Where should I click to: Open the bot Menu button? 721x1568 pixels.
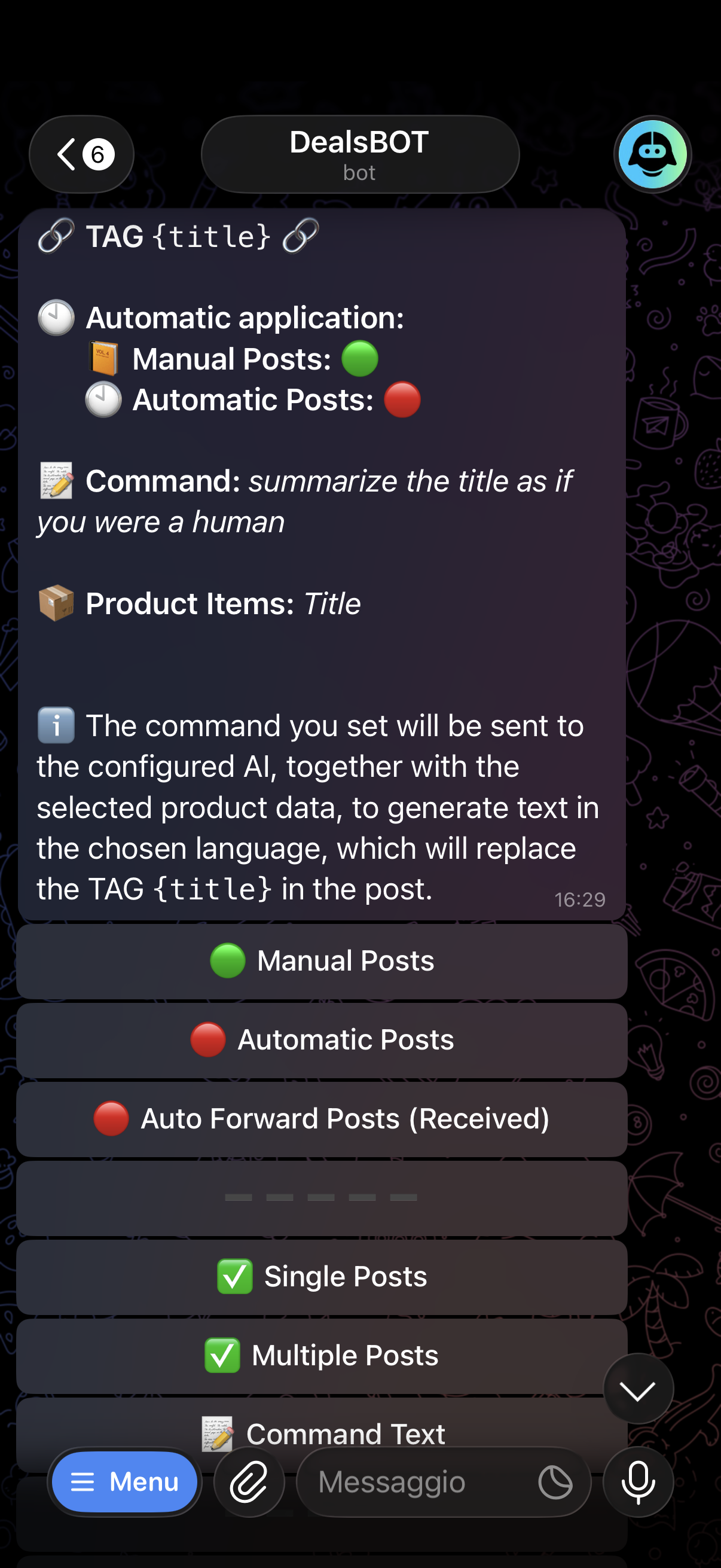(125, 1481)
